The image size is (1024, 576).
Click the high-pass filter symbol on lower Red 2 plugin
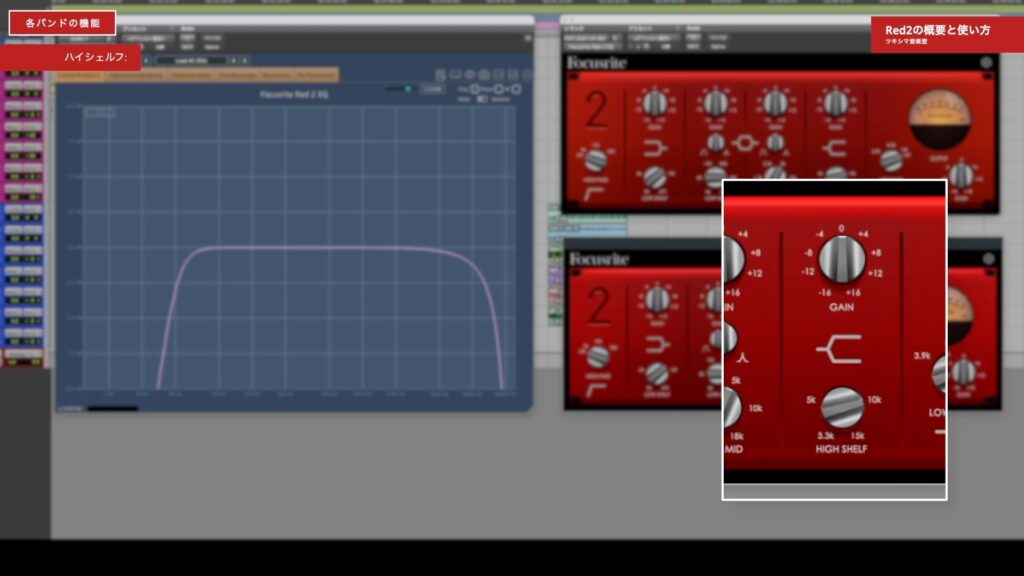596,390
